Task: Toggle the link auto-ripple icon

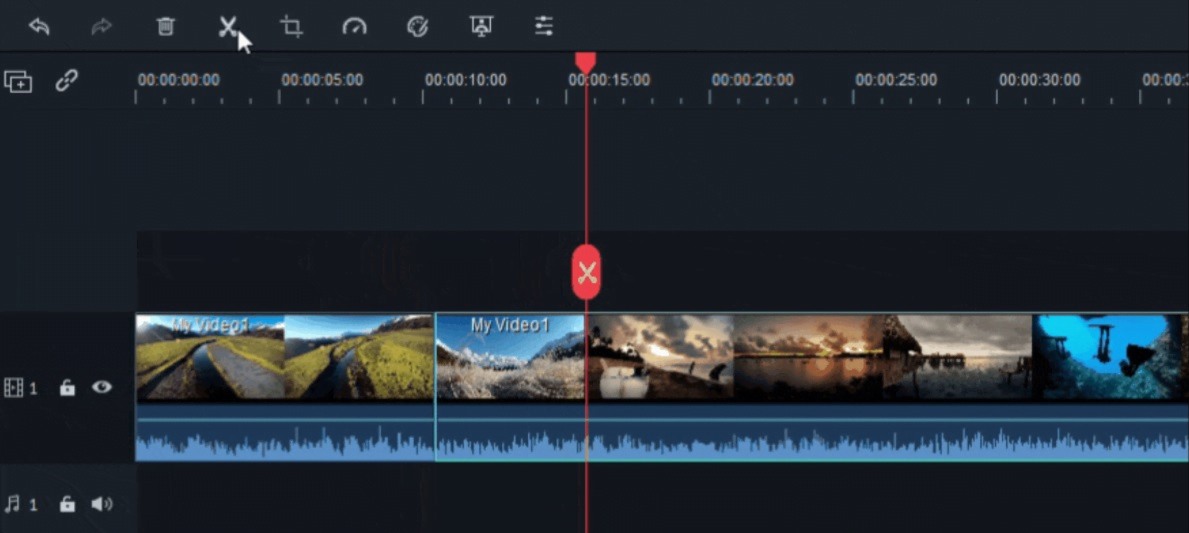Action: [x=67, y=81]
